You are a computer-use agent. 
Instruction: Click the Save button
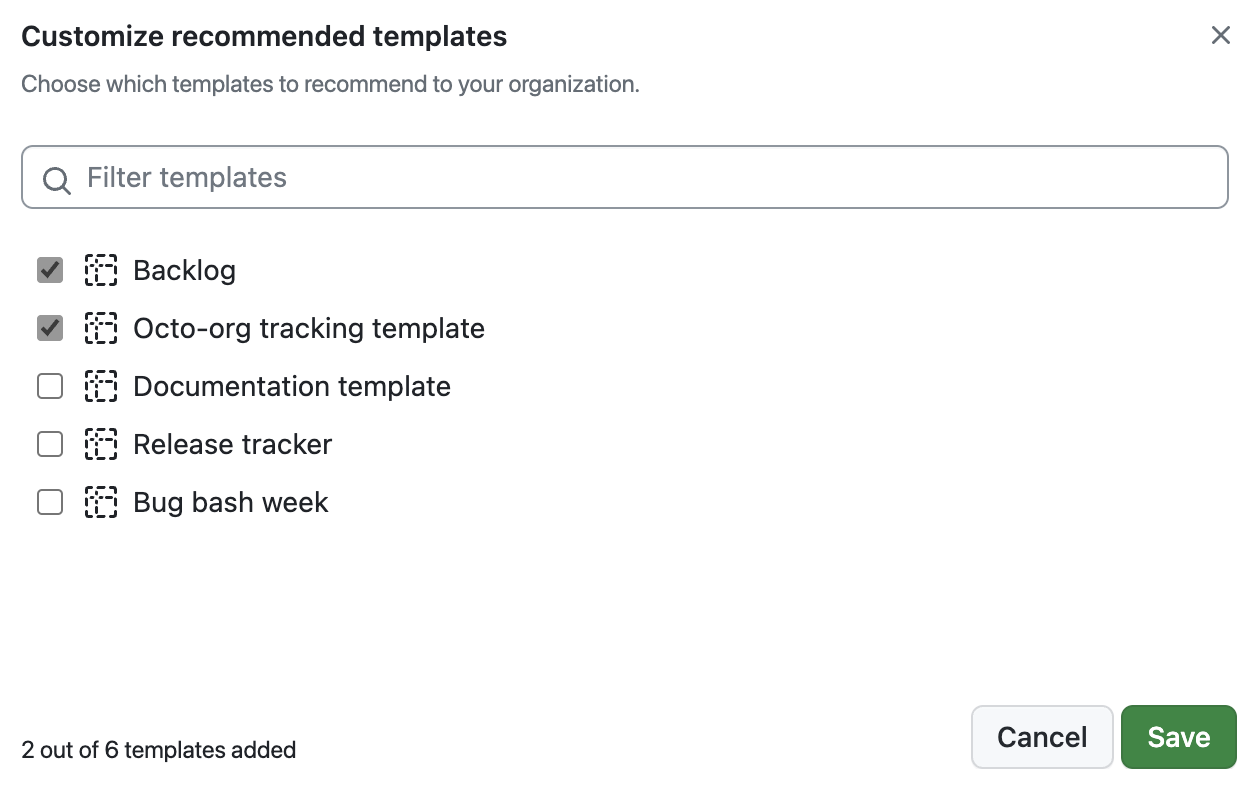coord(1178,737)
